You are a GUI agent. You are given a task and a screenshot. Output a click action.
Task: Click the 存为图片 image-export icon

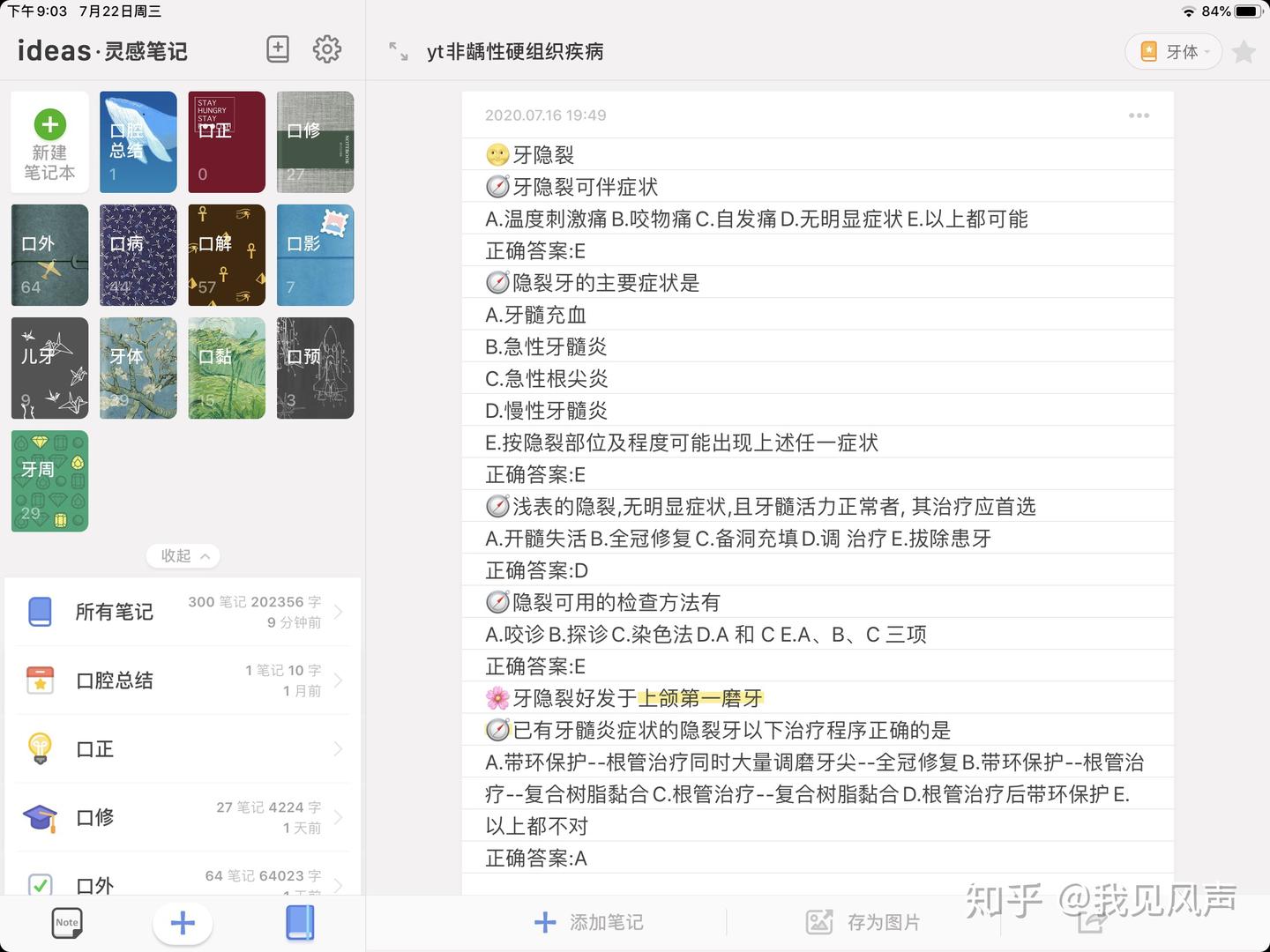click(819, 921)
